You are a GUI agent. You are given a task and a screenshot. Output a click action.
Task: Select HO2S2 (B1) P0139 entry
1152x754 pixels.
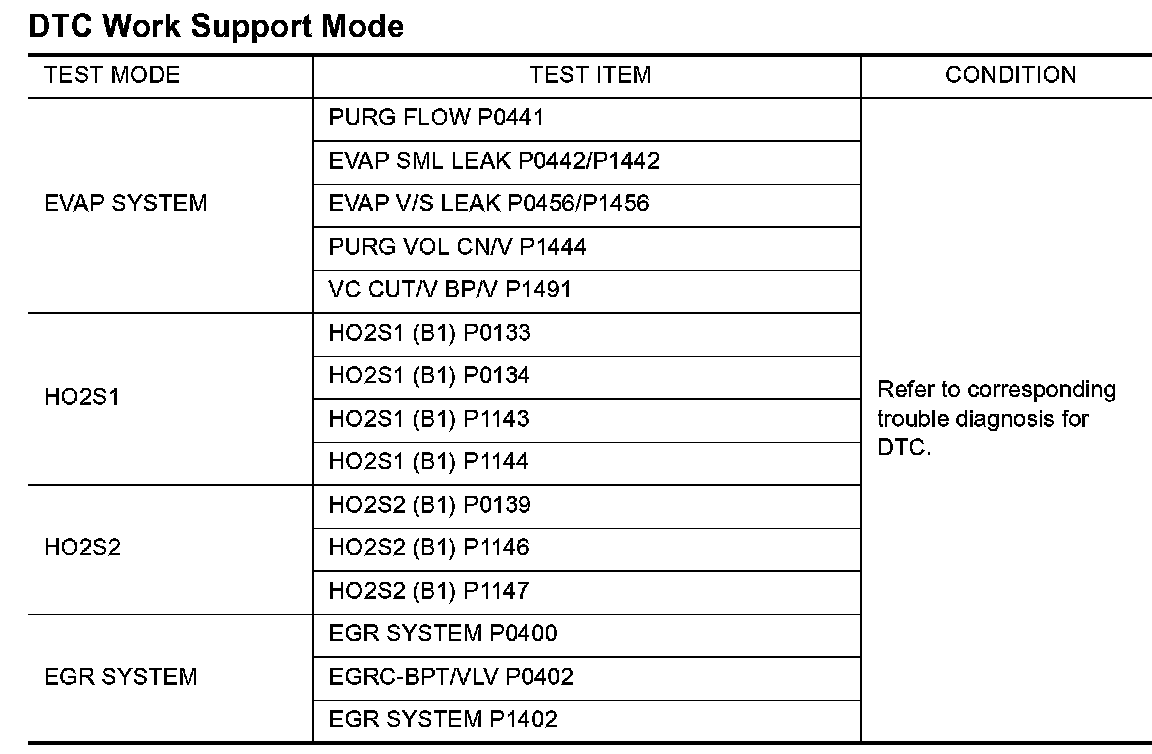[x=429, y=505]
